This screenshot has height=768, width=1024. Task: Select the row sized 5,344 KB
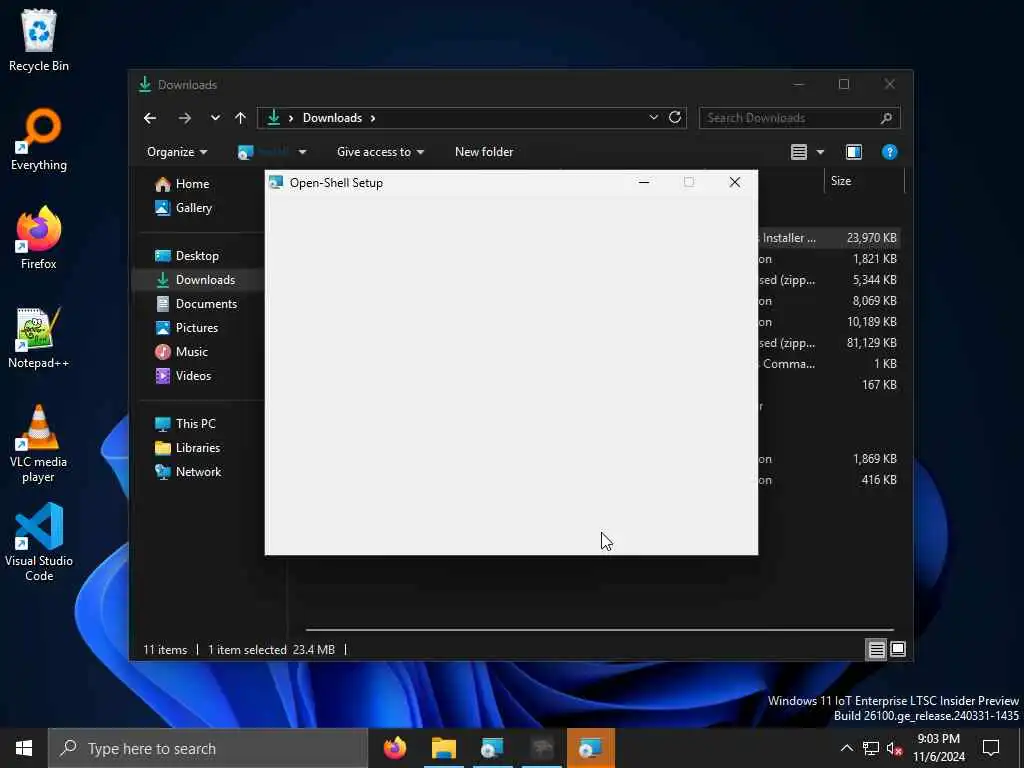pyautogui.click(x=829, y=280)
